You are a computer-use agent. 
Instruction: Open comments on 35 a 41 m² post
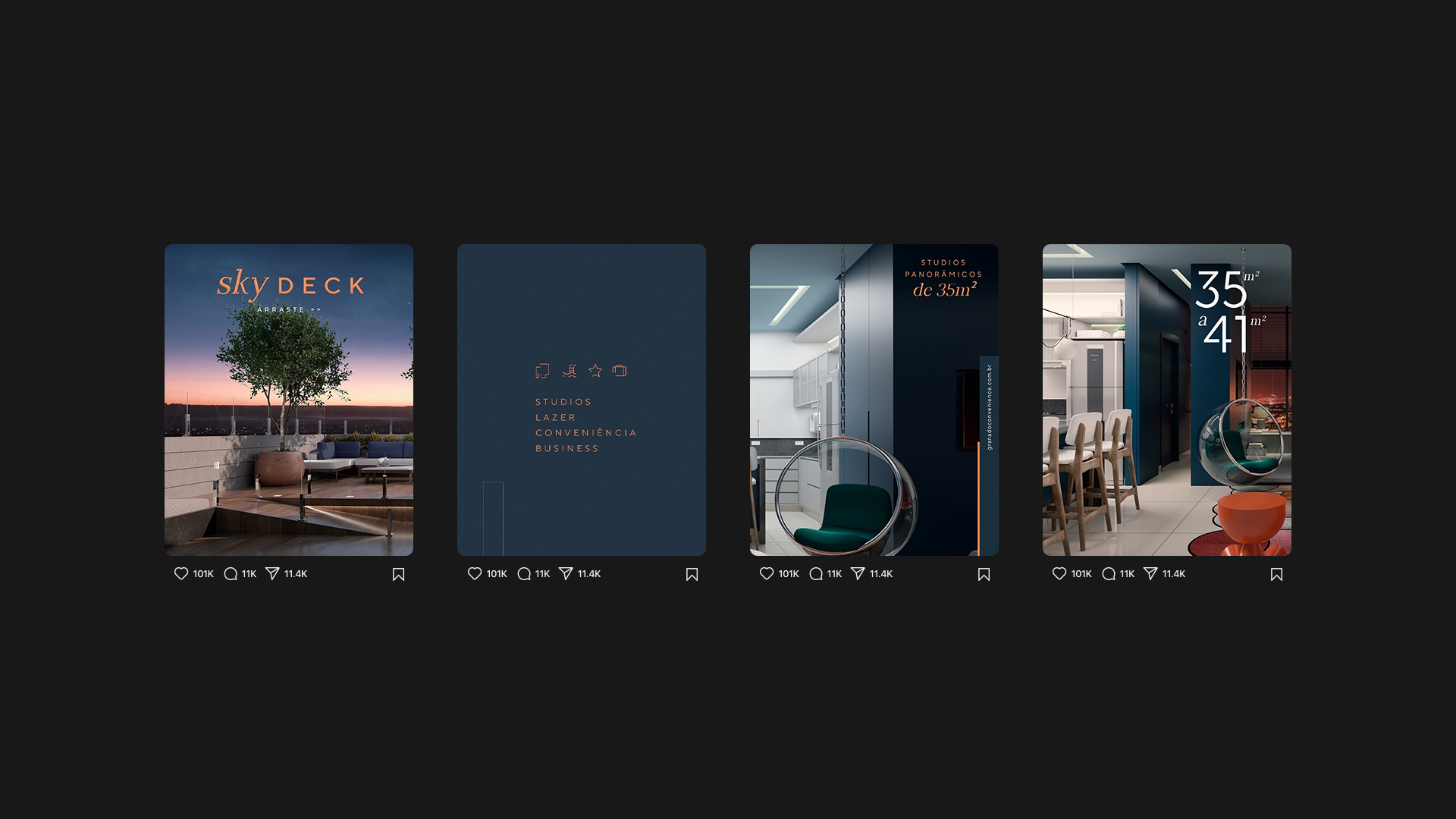pyautogui.click(x=1109, y=574)
